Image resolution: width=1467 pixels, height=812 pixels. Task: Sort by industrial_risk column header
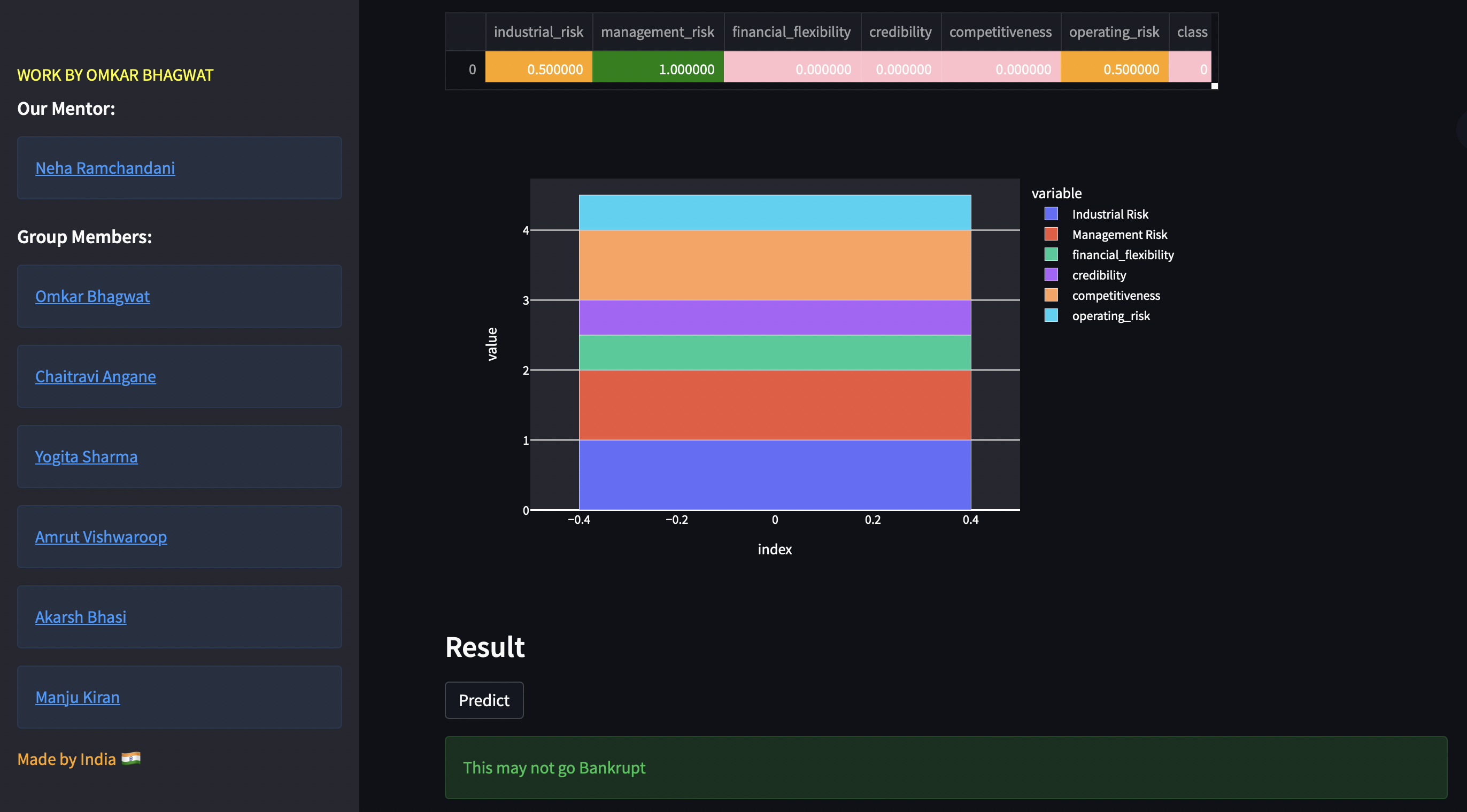[538, 32]
